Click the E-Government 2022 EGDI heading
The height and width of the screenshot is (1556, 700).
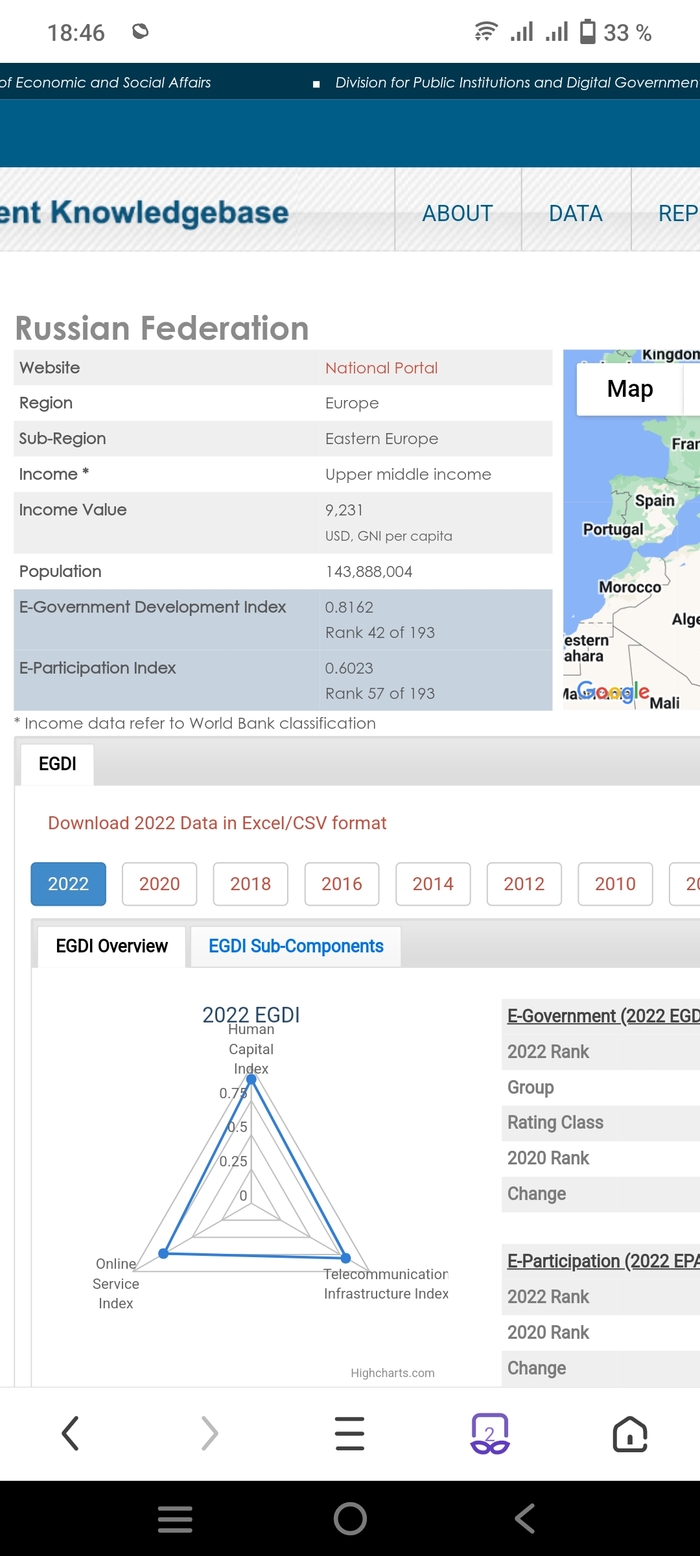pyautogui.click(x=603, y=1016)
